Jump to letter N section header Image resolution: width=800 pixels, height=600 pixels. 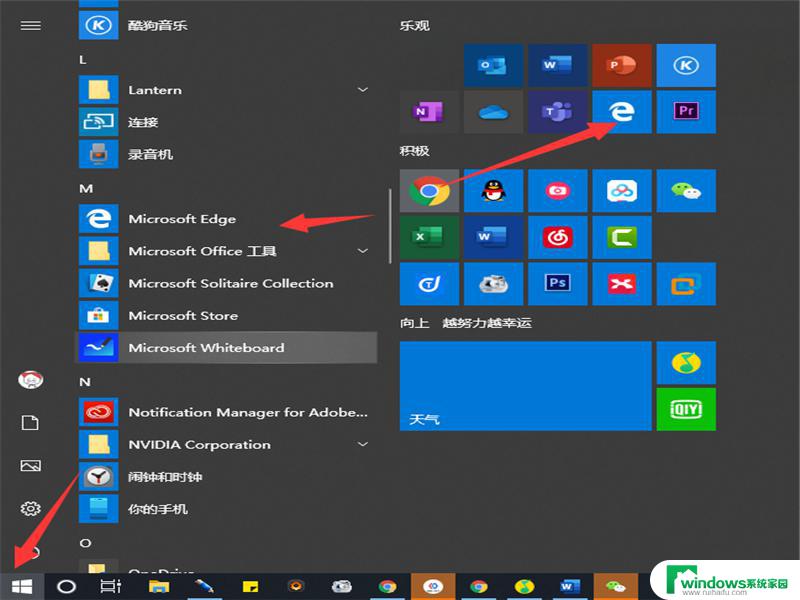click(85, 382)
